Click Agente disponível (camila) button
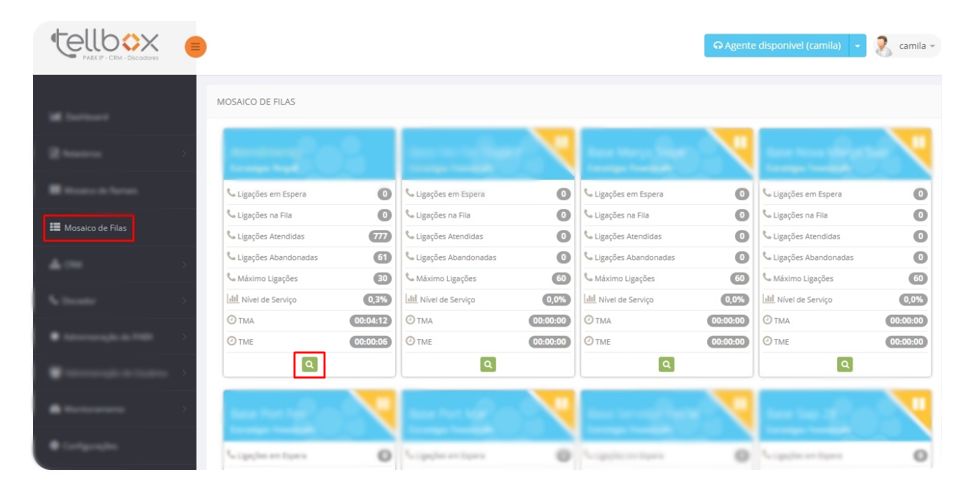Screen dimensions: 968x495 [x=777, y=46]
